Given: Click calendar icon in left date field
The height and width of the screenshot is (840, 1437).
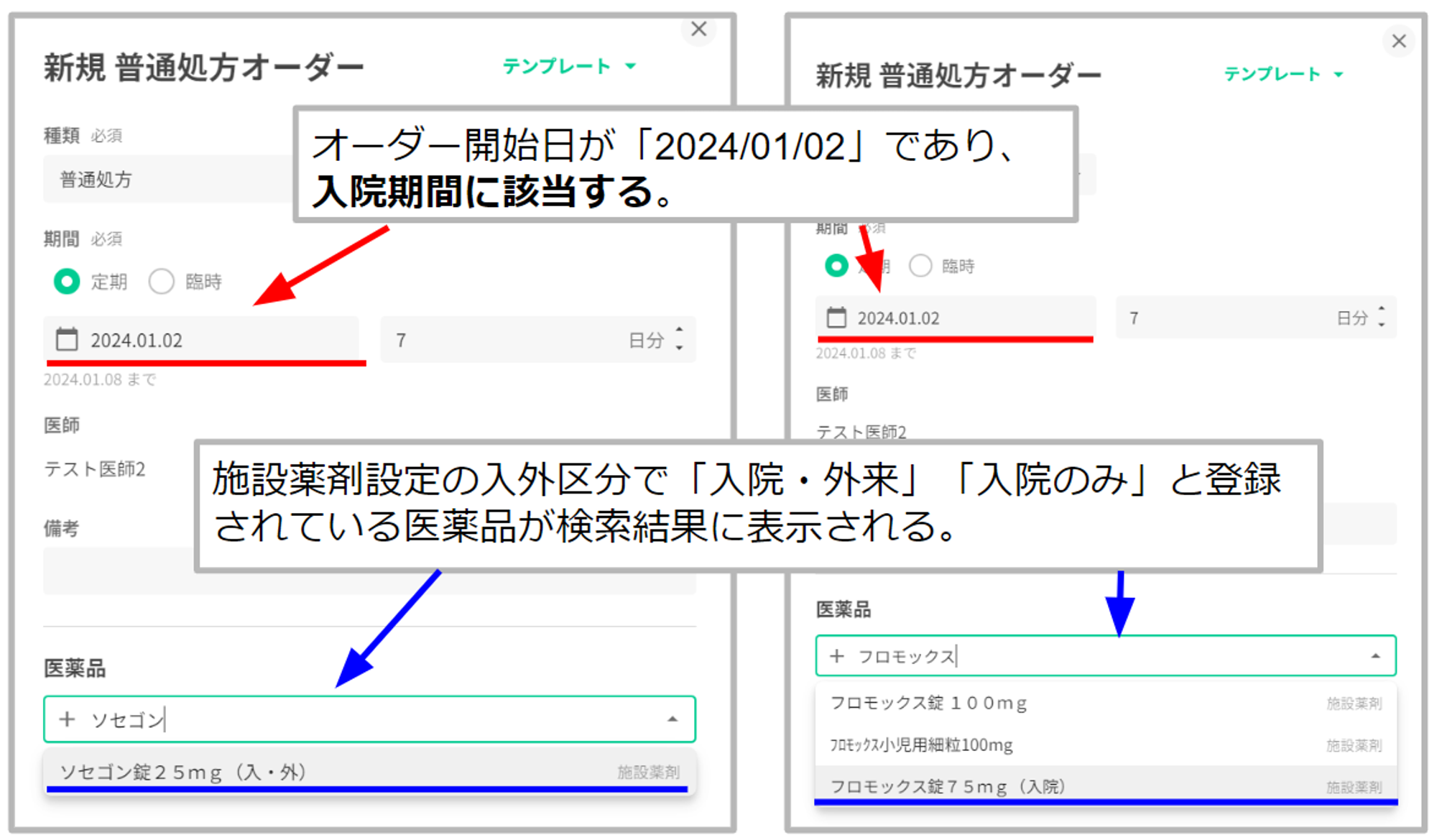Looking at the screenshot, I should (67, 339).
